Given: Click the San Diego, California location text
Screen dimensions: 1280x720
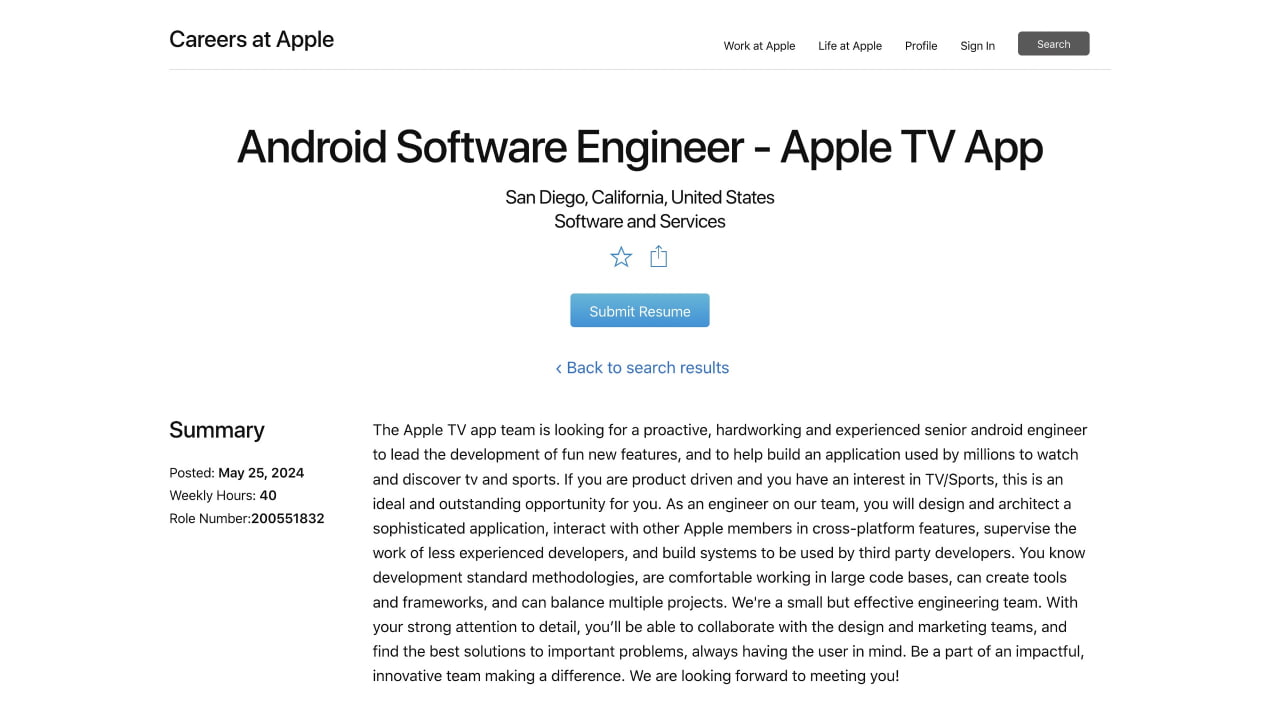Looking at the screenshot, I should coord(640,197).
